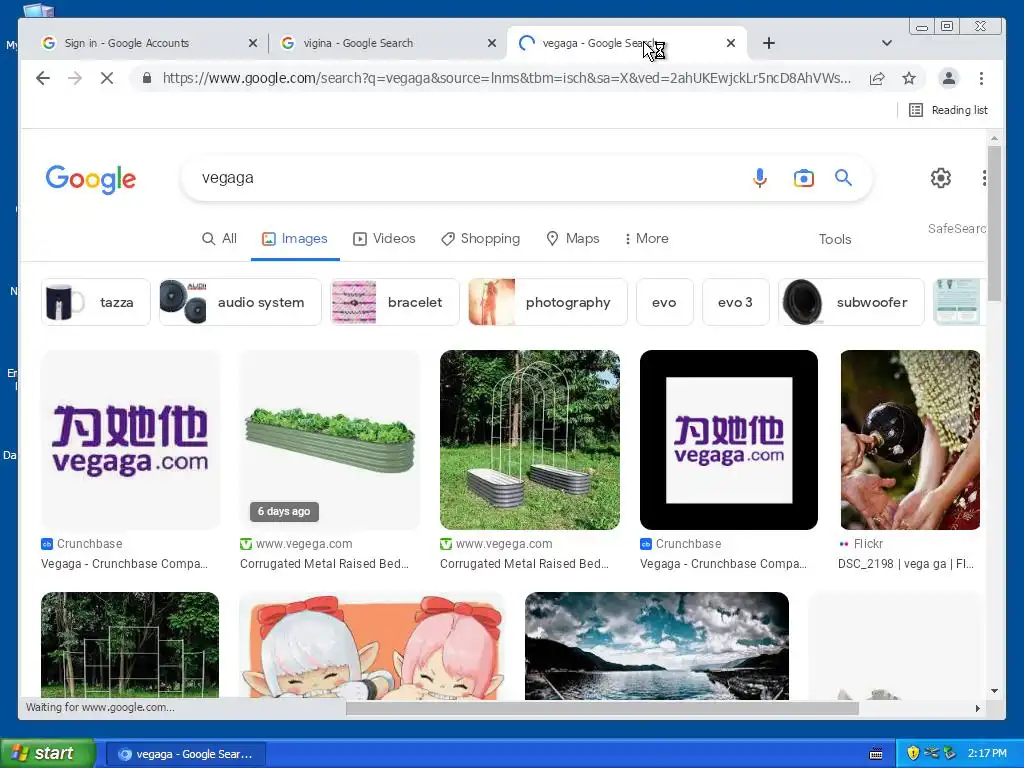Expand the More search options
1024x768 pixels.
point(647,238)
